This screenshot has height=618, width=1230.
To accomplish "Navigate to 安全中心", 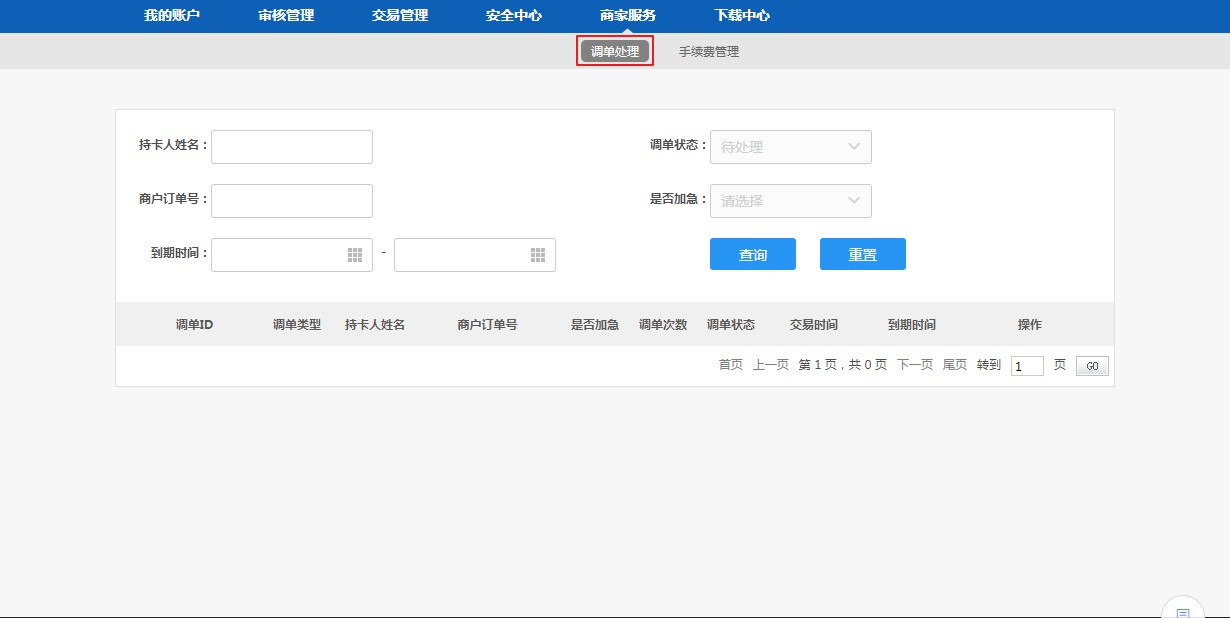I will pos(514,16).
